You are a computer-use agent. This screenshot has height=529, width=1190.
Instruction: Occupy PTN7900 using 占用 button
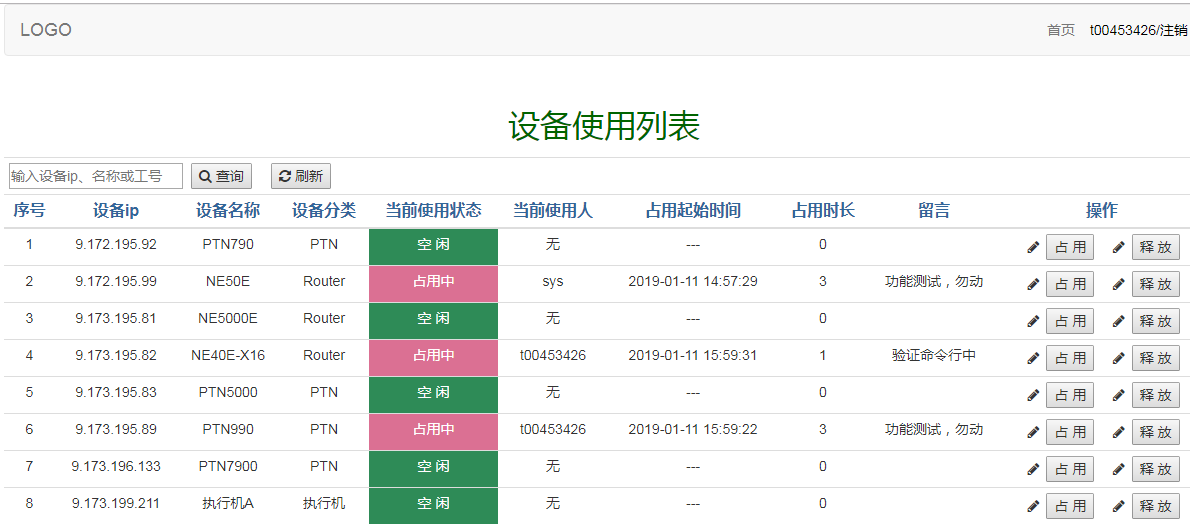(1070, 470)
